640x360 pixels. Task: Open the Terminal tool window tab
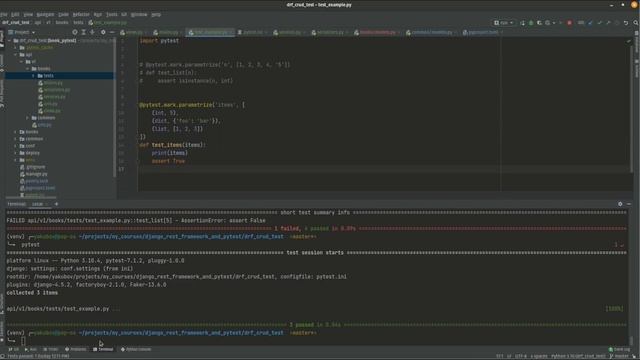pyautogui.click(x=103, y=349)
